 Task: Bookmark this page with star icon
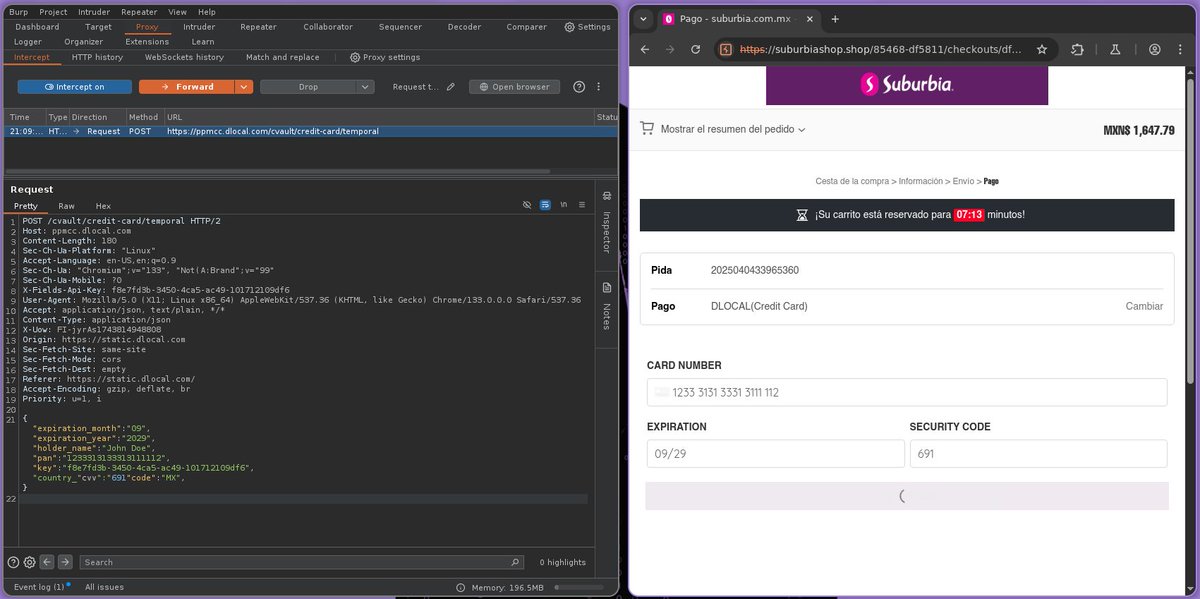1042,49
